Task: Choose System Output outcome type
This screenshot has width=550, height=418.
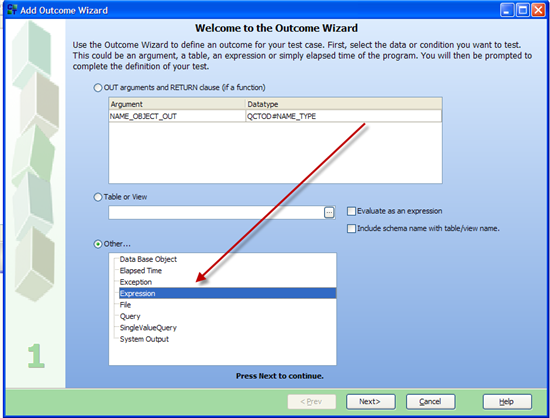Action: (144, 339)
